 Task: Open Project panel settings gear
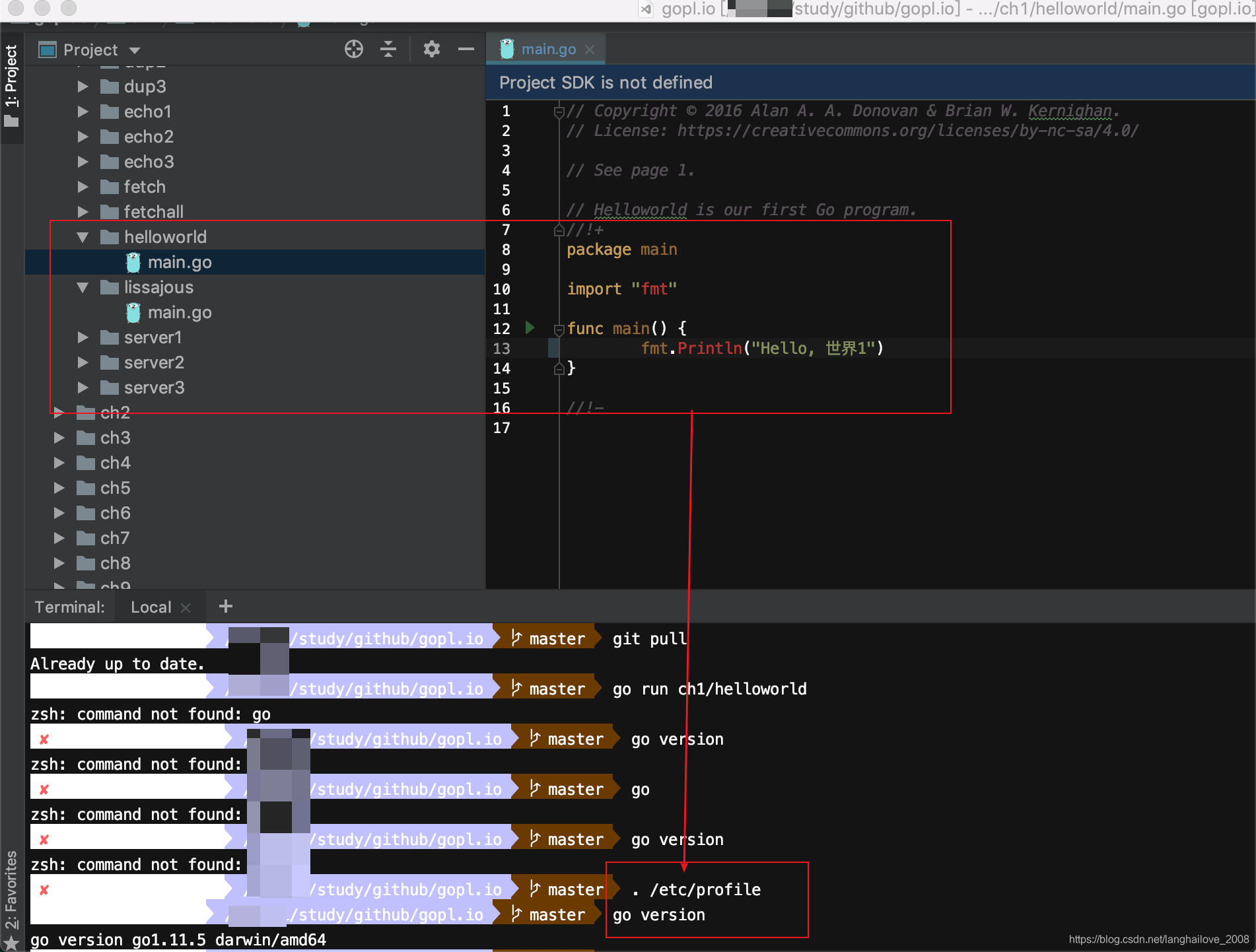point(431,50)
